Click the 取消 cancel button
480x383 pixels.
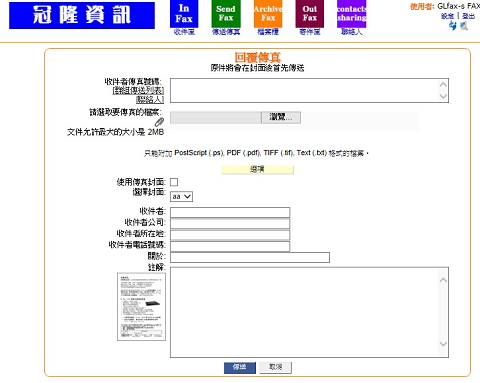pyautogui.click(x=275, y=367)
